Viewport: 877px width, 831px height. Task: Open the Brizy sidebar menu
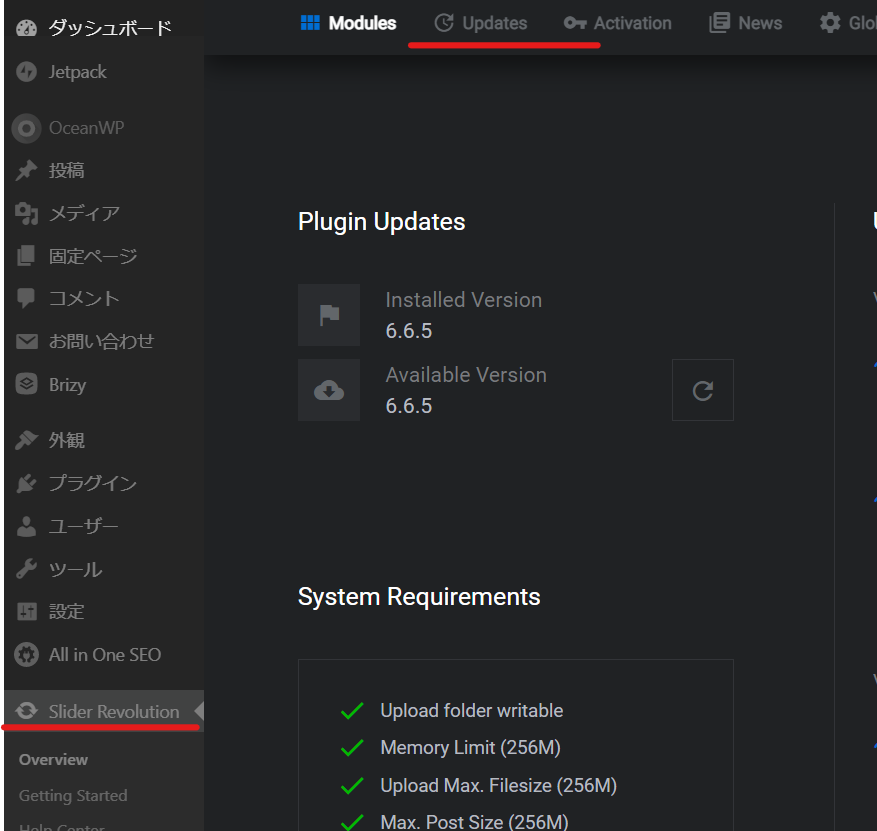pyautogui.click(x=66, y=385)
